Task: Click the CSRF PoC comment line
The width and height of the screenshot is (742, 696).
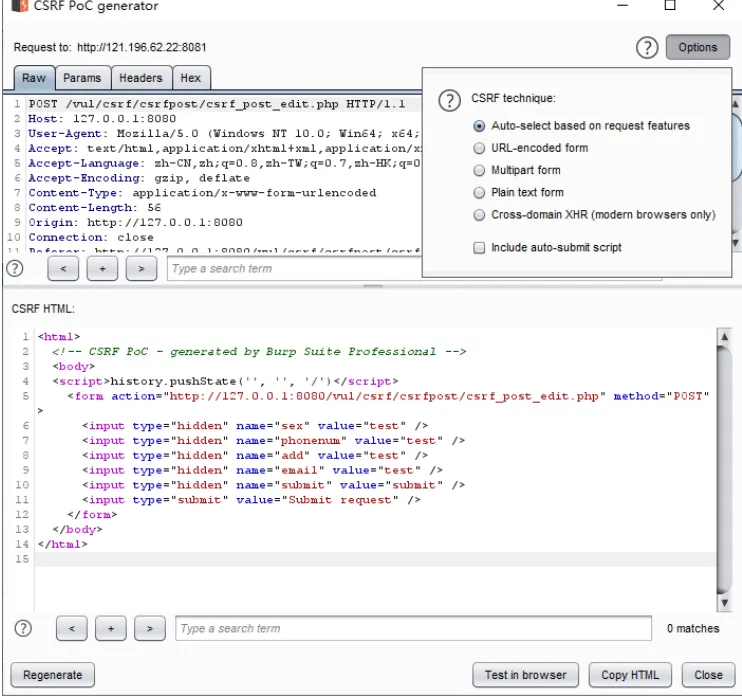Action: [x=259, y=352]
